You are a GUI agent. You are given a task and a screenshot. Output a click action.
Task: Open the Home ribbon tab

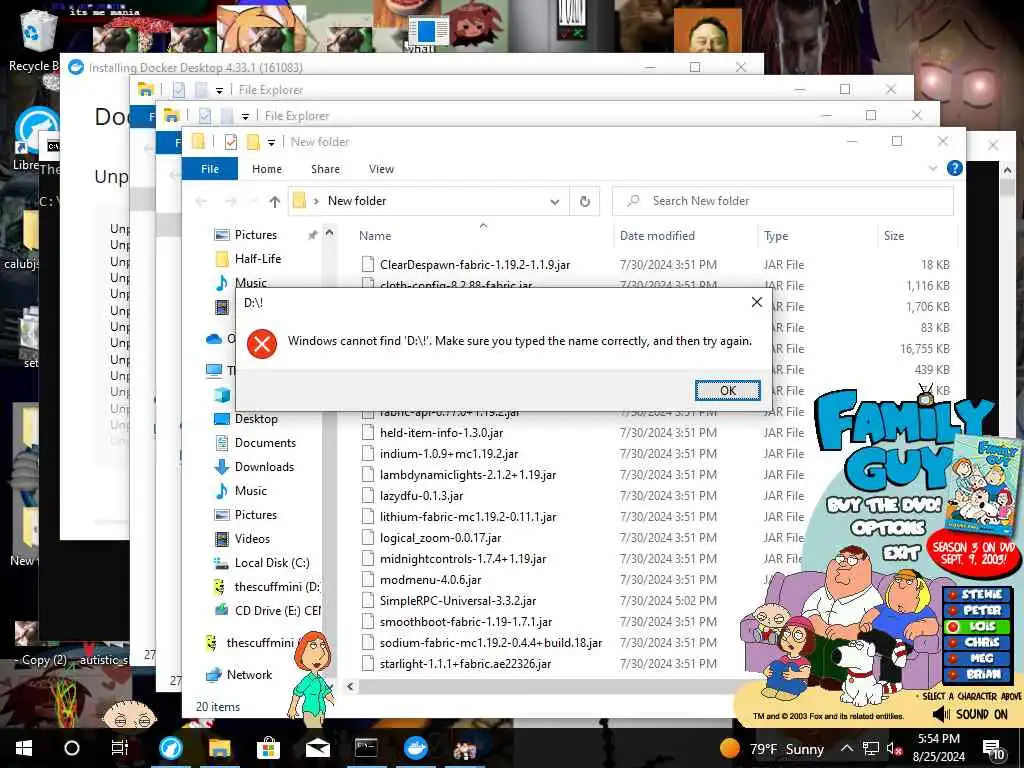[267, 168]
